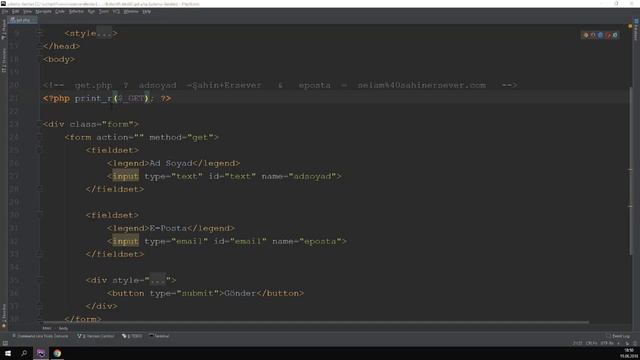This screenshot has height=360, width=640.
Task: Change the CRLF line separator setting
Action: 591,343
